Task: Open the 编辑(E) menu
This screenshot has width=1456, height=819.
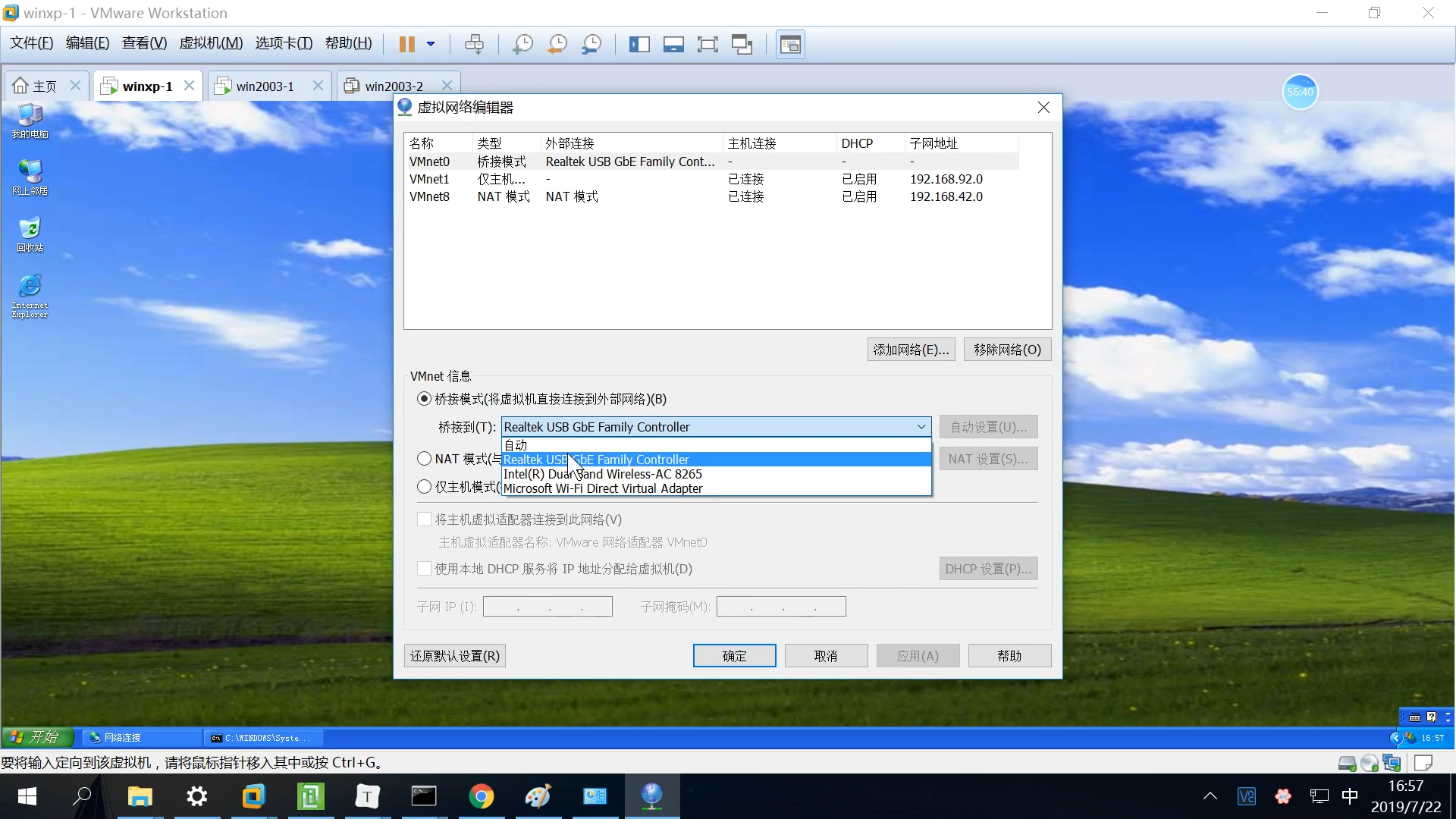Action: pos(87,43)
